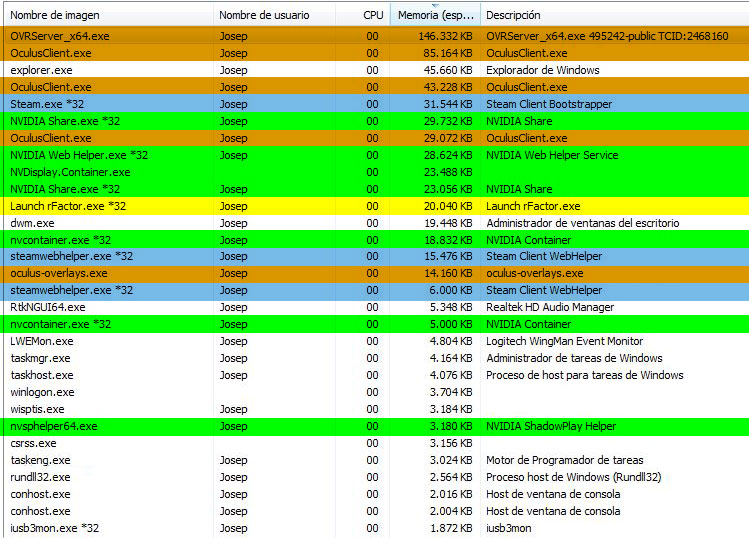Select the dwm.exe process

coord(376,223)
